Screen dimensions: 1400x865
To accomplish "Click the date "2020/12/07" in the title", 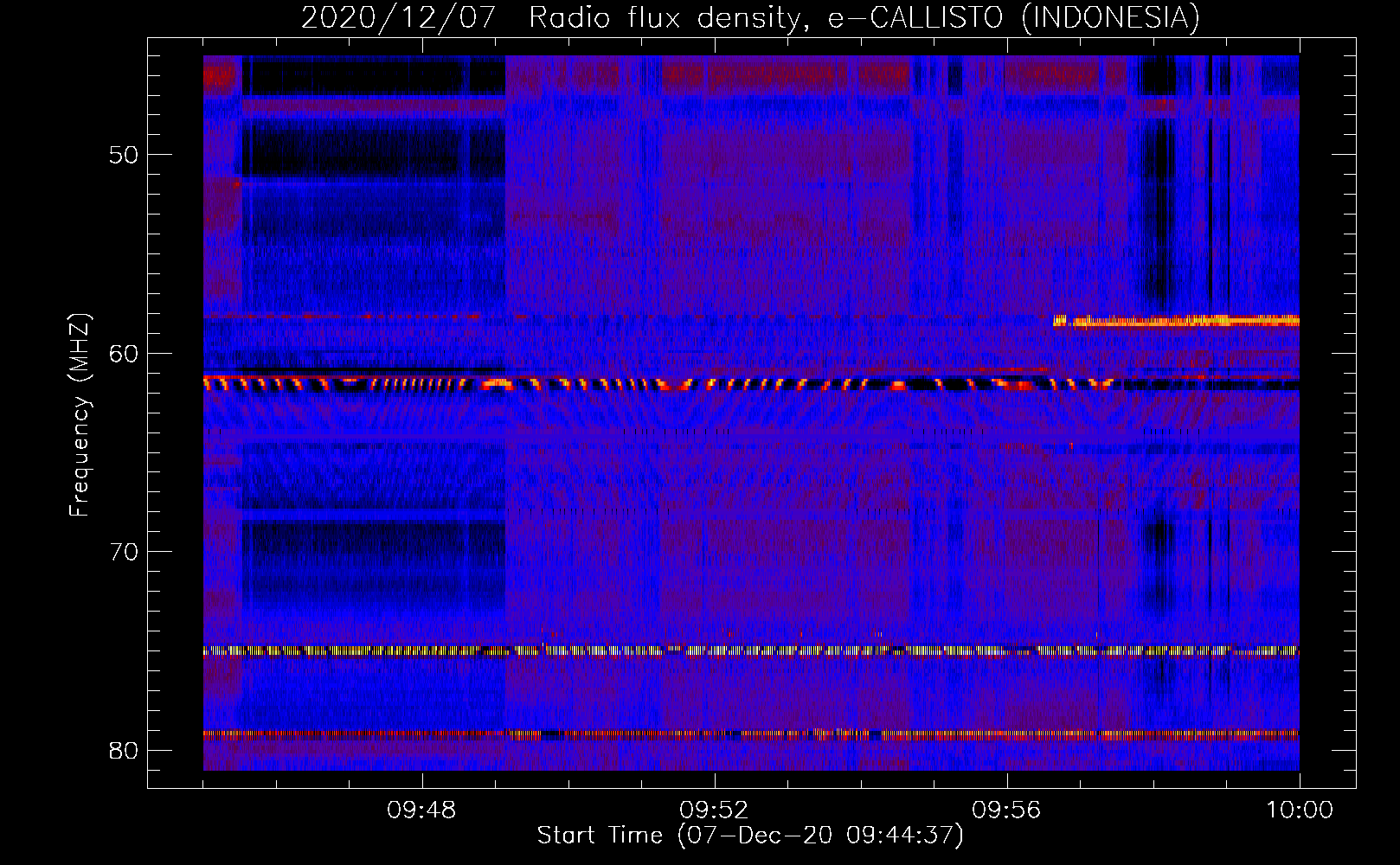I will point(398,17).
